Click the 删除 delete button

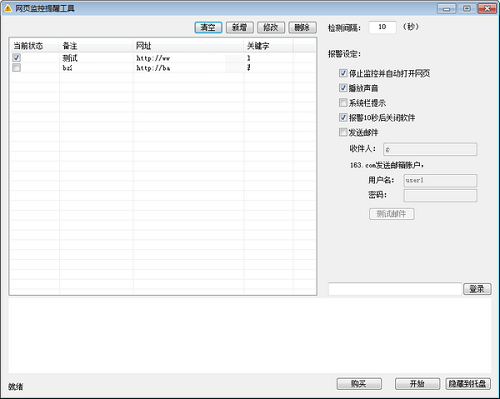click(302, 27)
